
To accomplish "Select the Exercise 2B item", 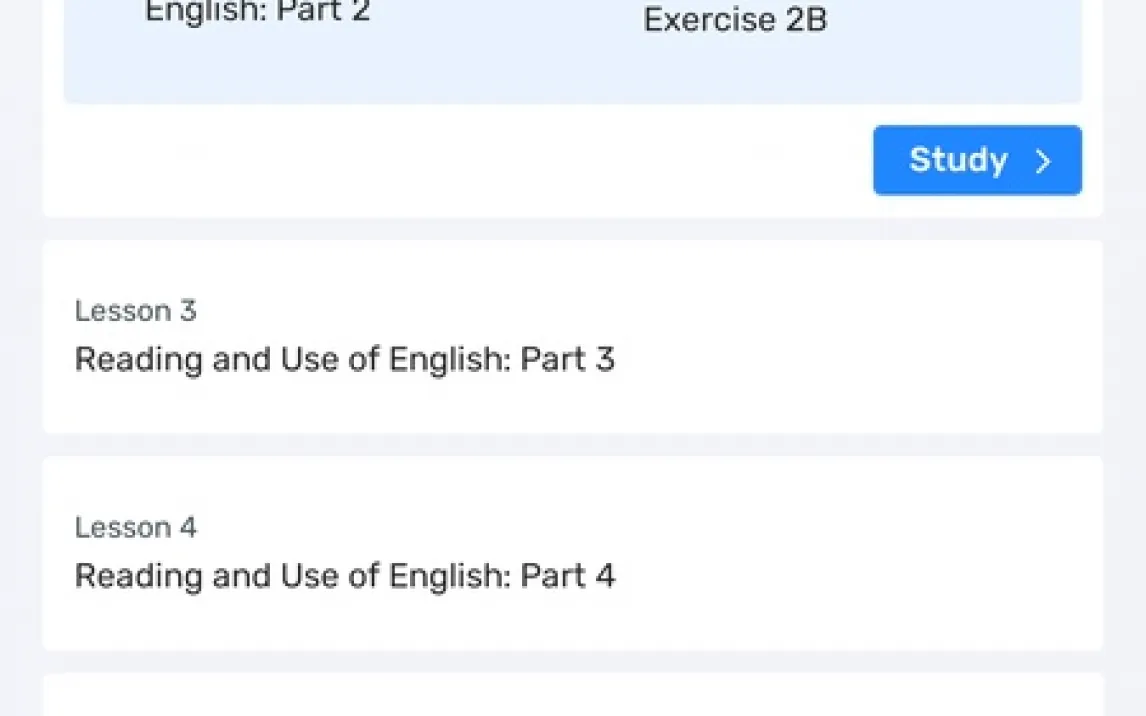I will pyautogui.click(x=735, y=20).
